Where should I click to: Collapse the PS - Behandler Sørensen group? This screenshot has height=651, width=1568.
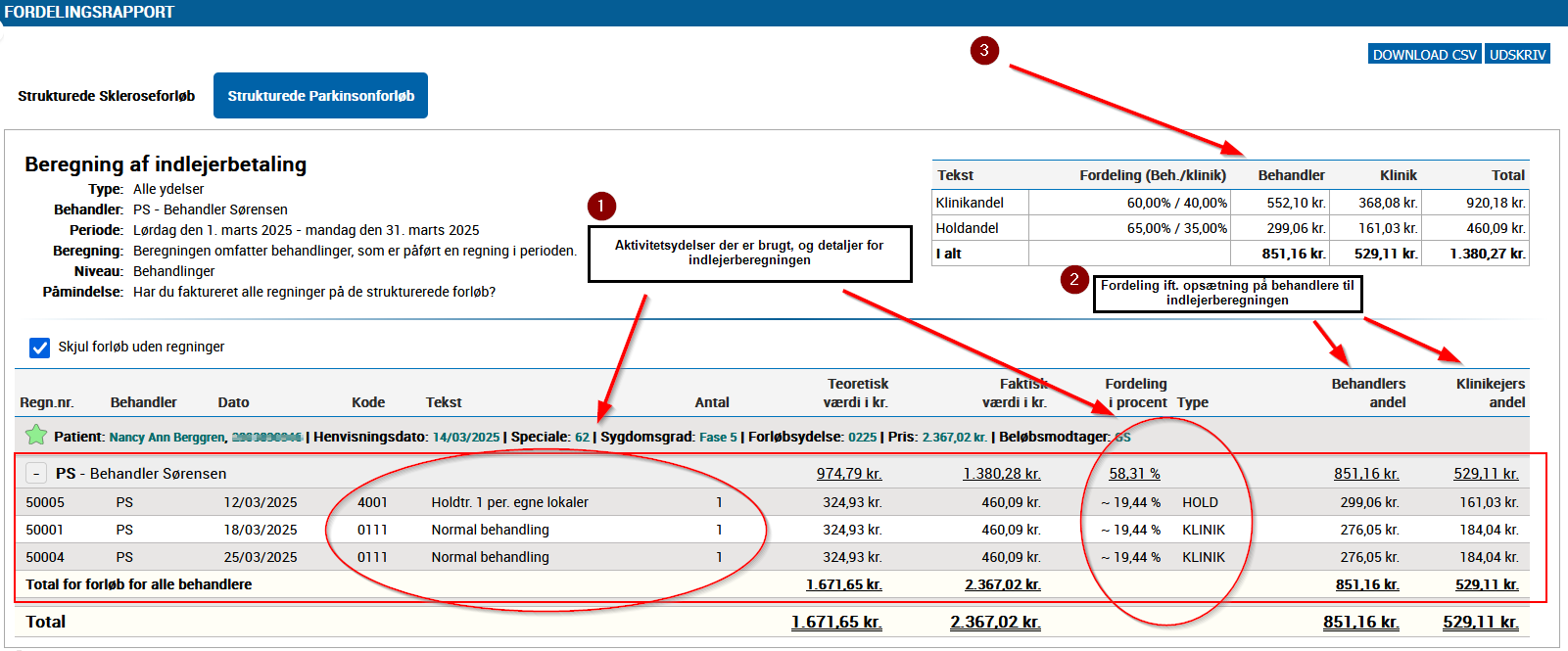[x=36, y=474]
